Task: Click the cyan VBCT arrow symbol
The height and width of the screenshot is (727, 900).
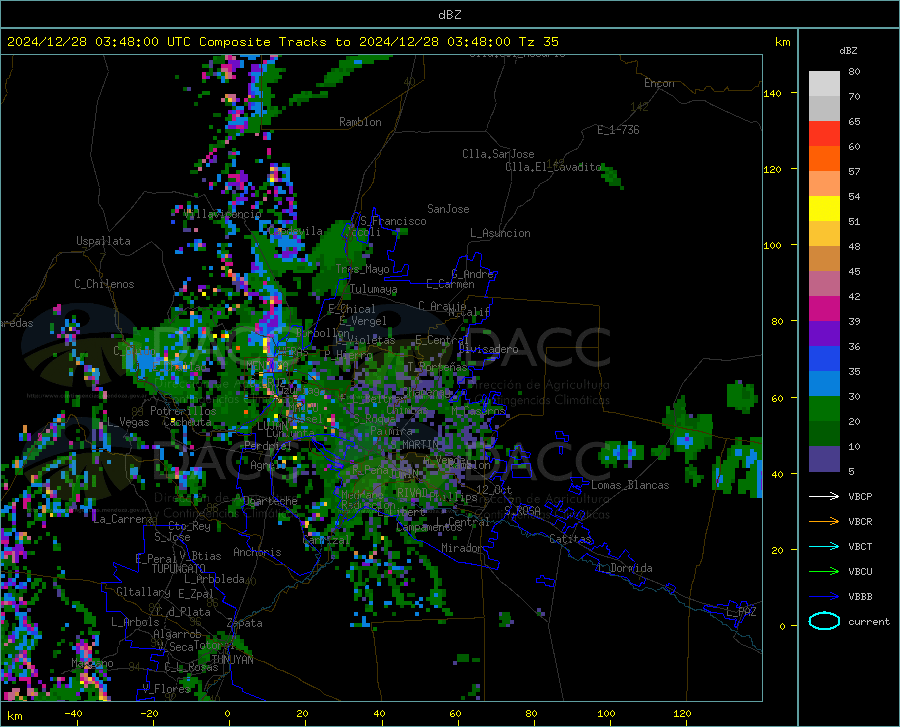Action: click(x=824, y=546)
